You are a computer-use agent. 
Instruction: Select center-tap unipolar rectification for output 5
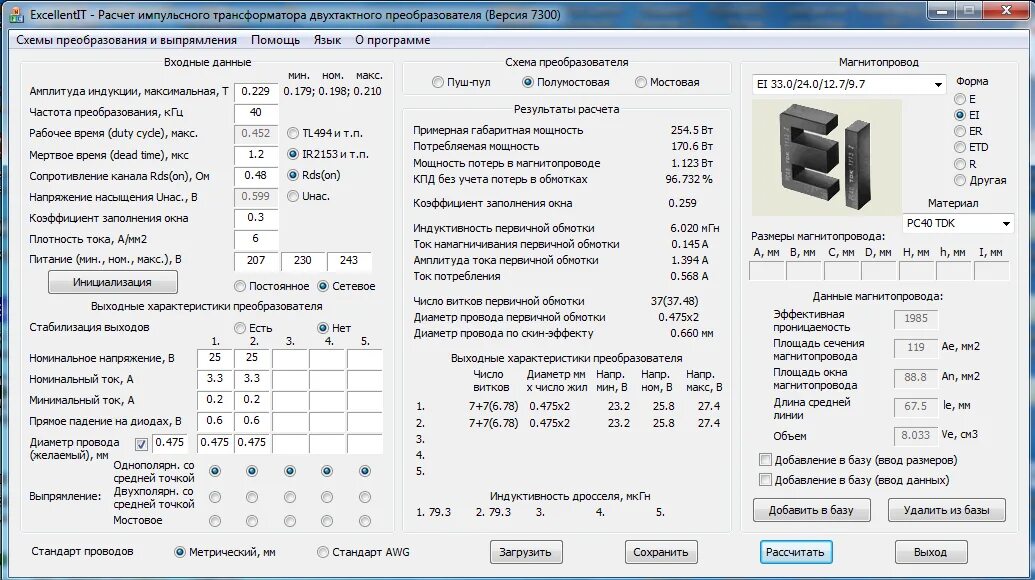(365, 471)
